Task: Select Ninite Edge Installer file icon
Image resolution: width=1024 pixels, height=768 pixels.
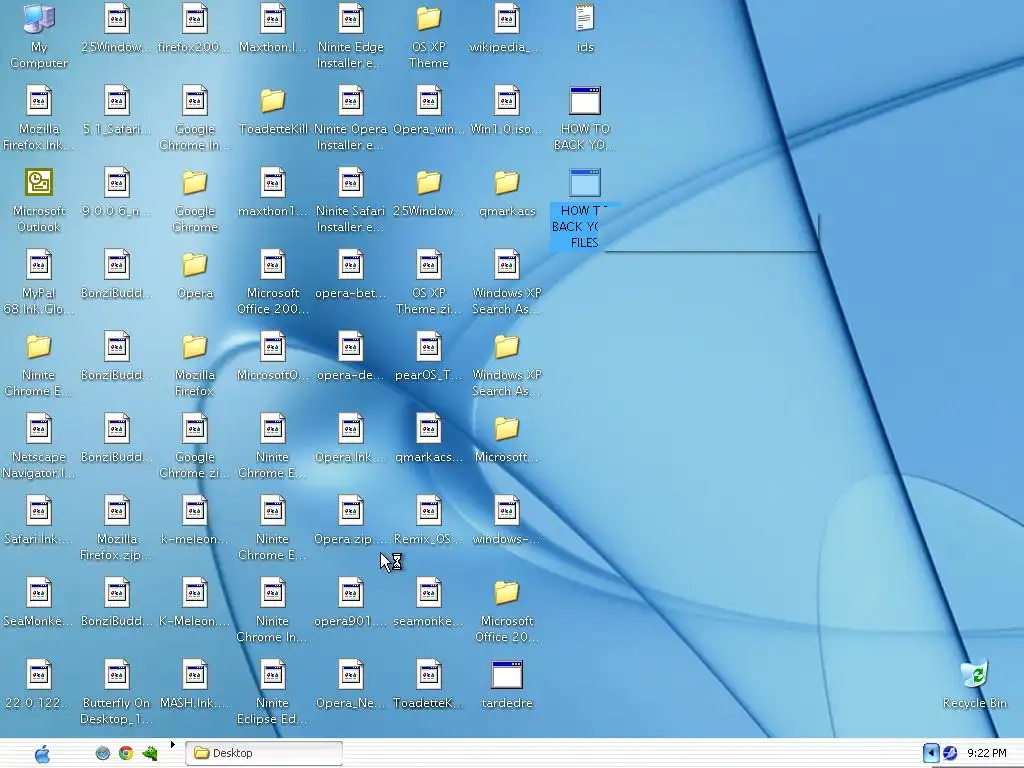Action: (x=351, y=20)
